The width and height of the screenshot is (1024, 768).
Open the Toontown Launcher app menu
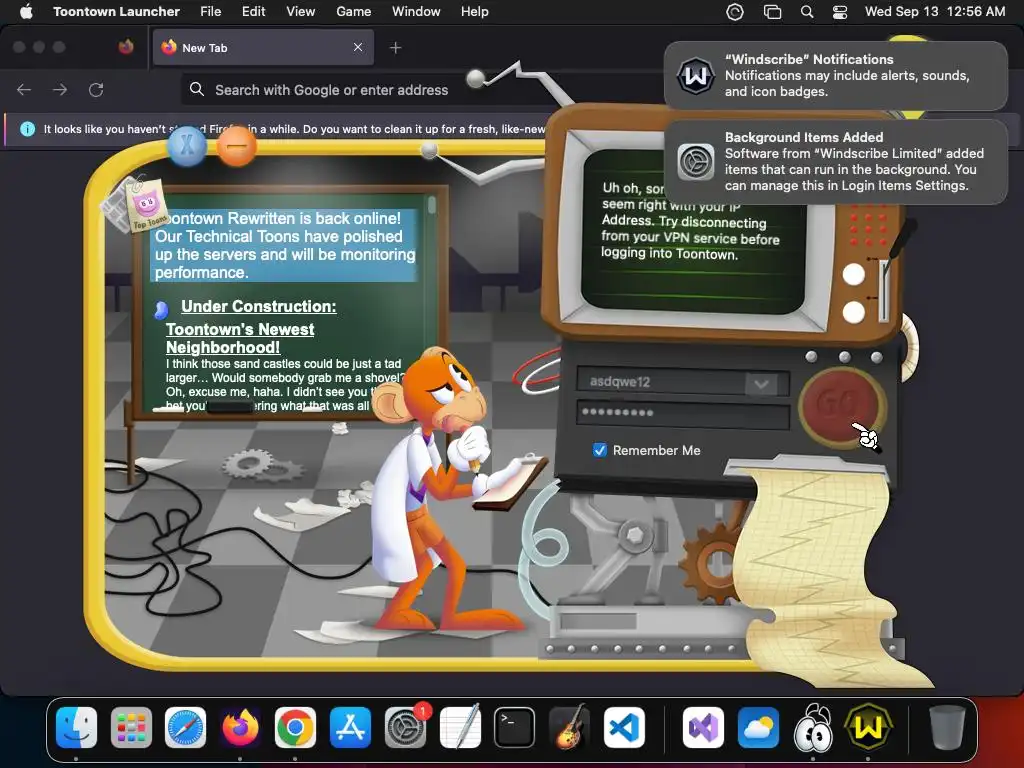coord(116,11)
